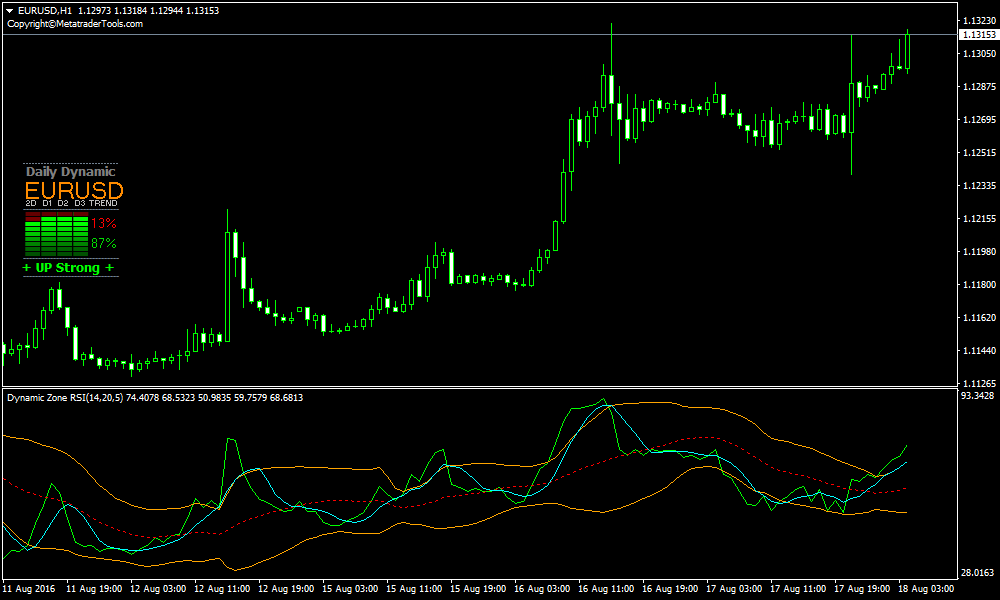Click the current price tag 1.13153
Screen dimensions: 1000x600
tap(977, 35)
